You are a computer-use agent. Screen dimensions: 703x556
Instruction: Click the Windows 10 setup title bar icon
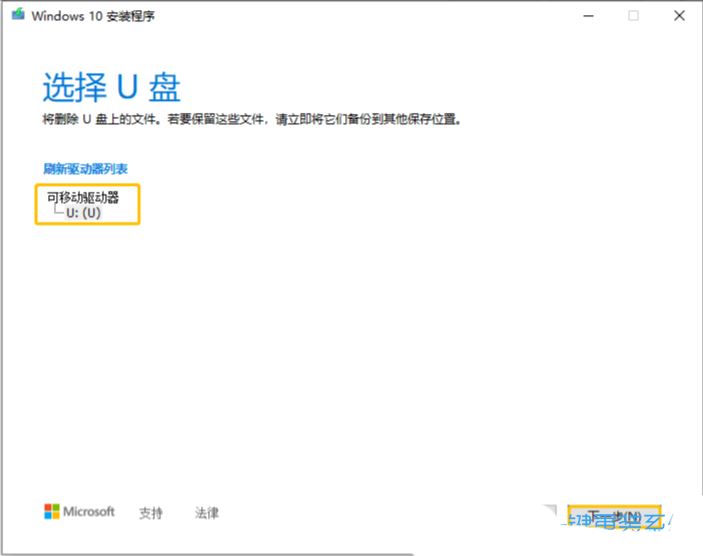tap(18, 15)
